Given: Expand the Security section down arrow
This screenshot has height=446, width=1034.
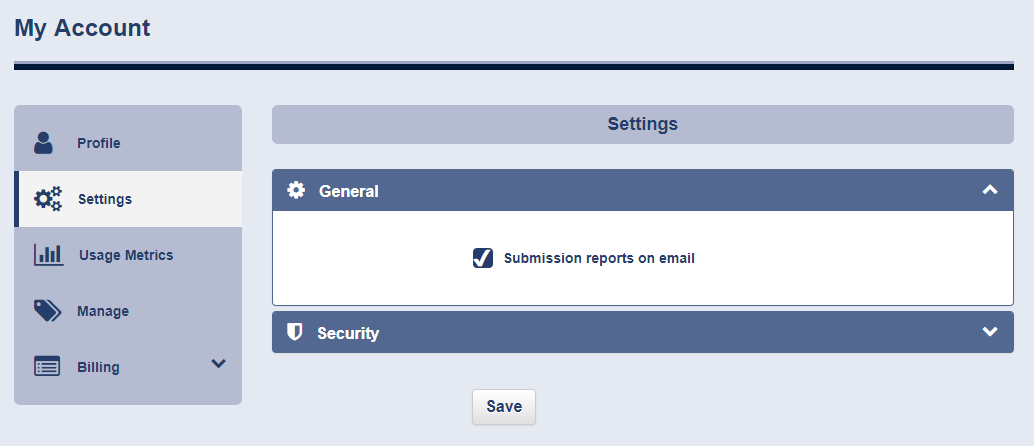Looking at the screenshot, I should pyautogui.click(x=990, y=331).
